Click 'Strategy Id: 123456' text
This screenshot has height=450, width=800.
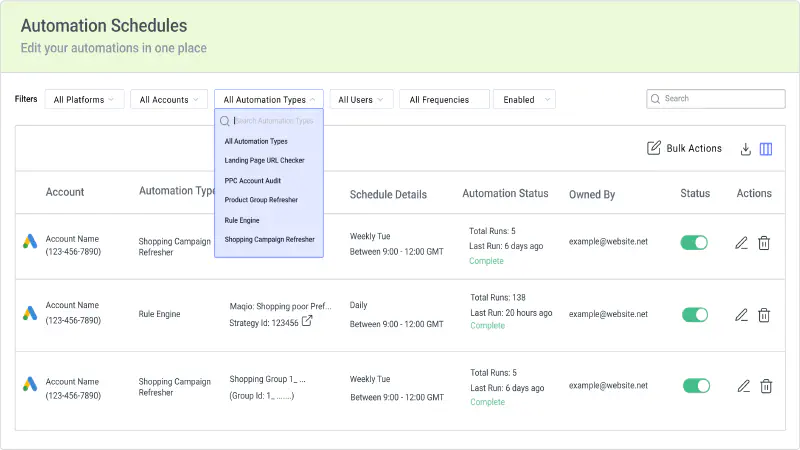(264, 323)
